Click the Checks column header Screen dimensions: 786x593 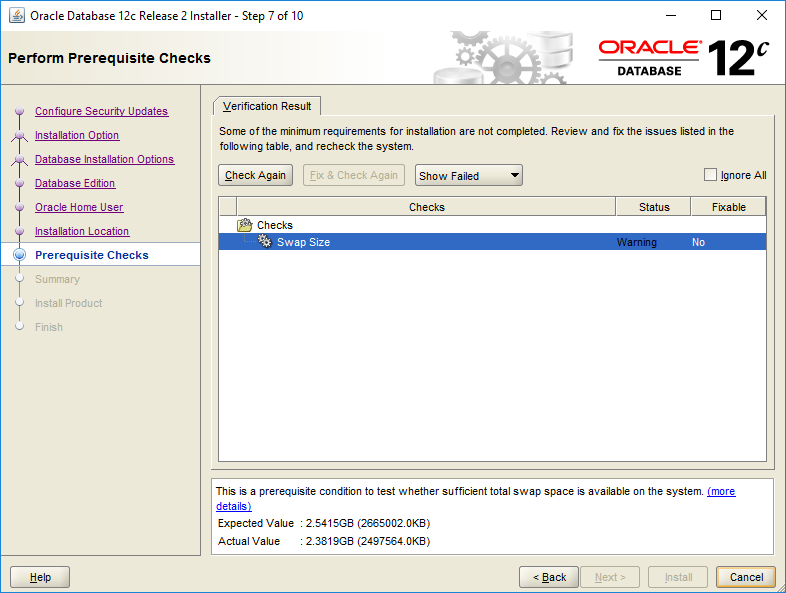[427, 207]
